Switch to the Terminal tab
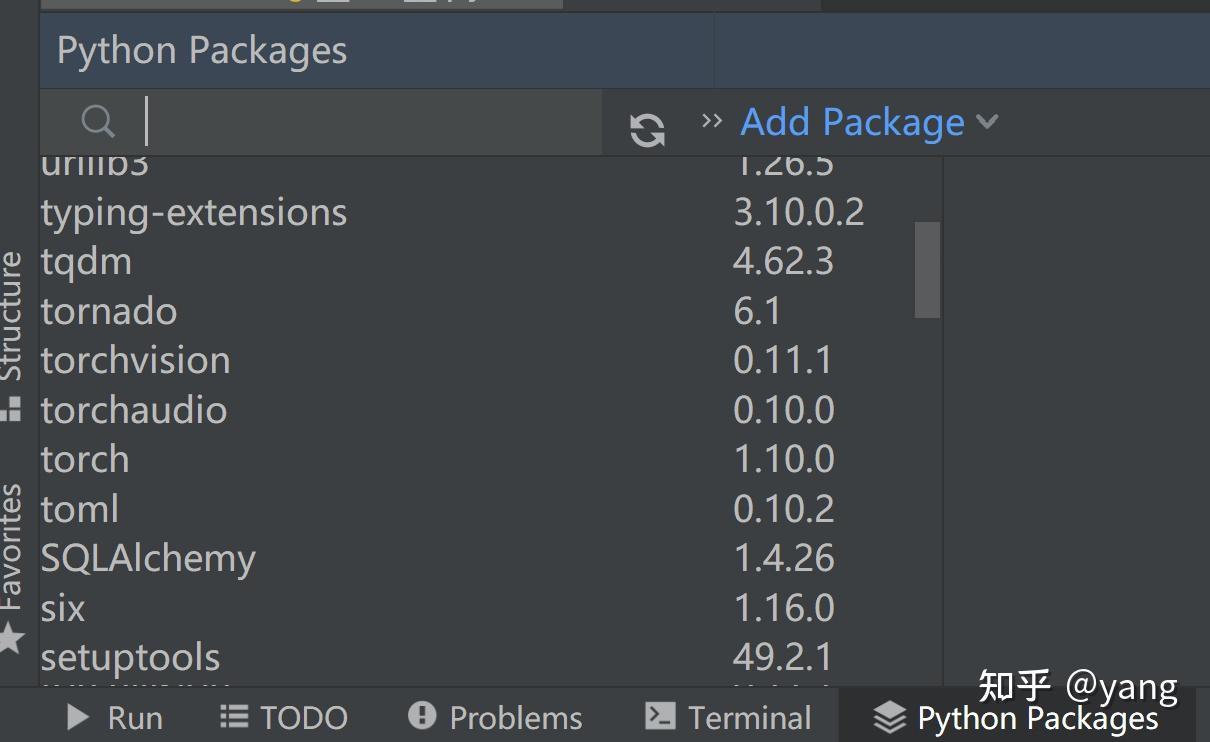Viewport: 1210px width, 742px height. (729, 717)
